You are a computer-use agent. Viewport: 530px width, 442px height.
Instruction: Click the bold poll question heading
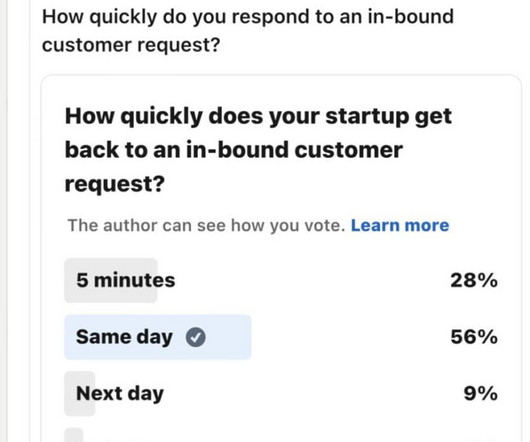[x=258, y=150]
